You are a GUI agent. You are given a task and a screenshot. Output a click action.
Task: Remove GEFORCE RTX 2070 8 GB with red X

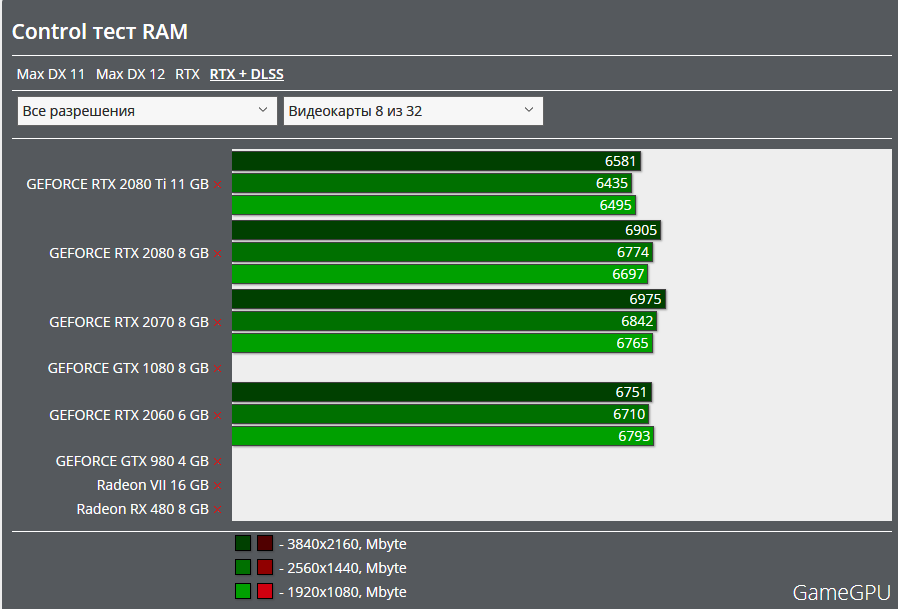(x=218, y=323)
